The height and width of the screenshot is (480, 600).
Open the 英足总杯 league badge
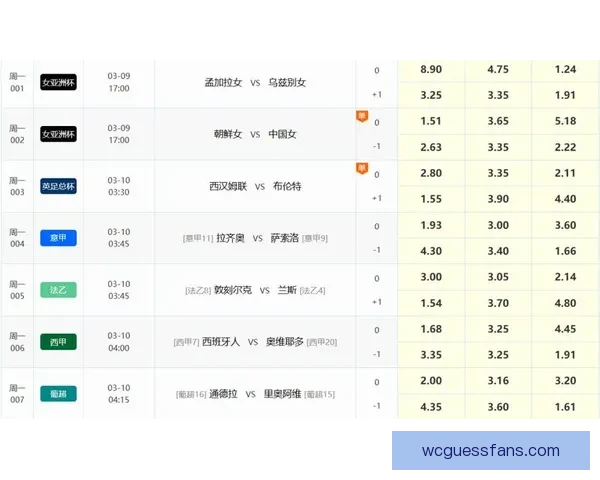point(59,186)
